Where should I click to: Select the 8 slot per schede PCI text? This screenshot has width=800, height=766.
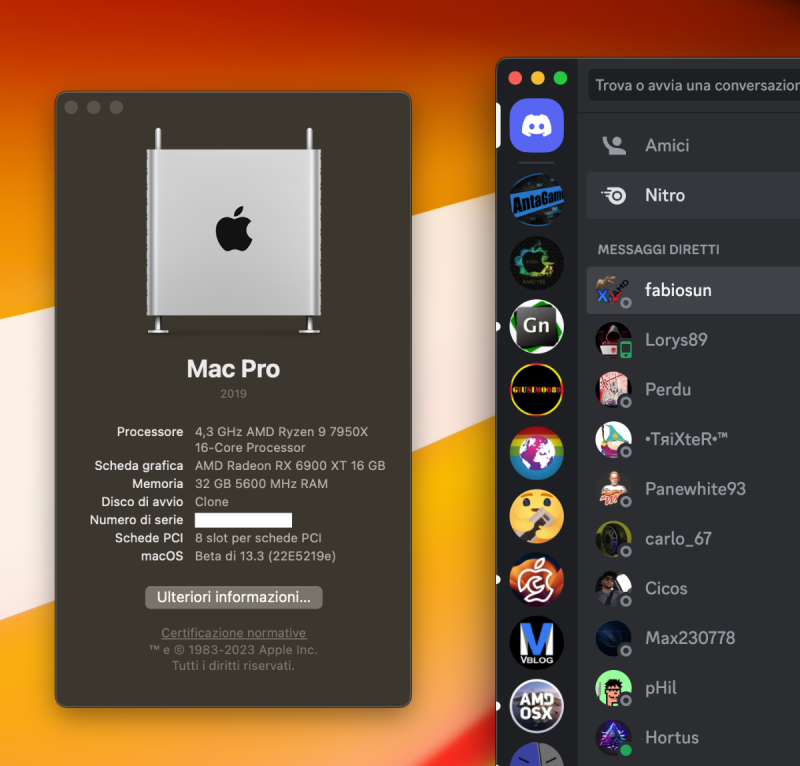(258, 538)
